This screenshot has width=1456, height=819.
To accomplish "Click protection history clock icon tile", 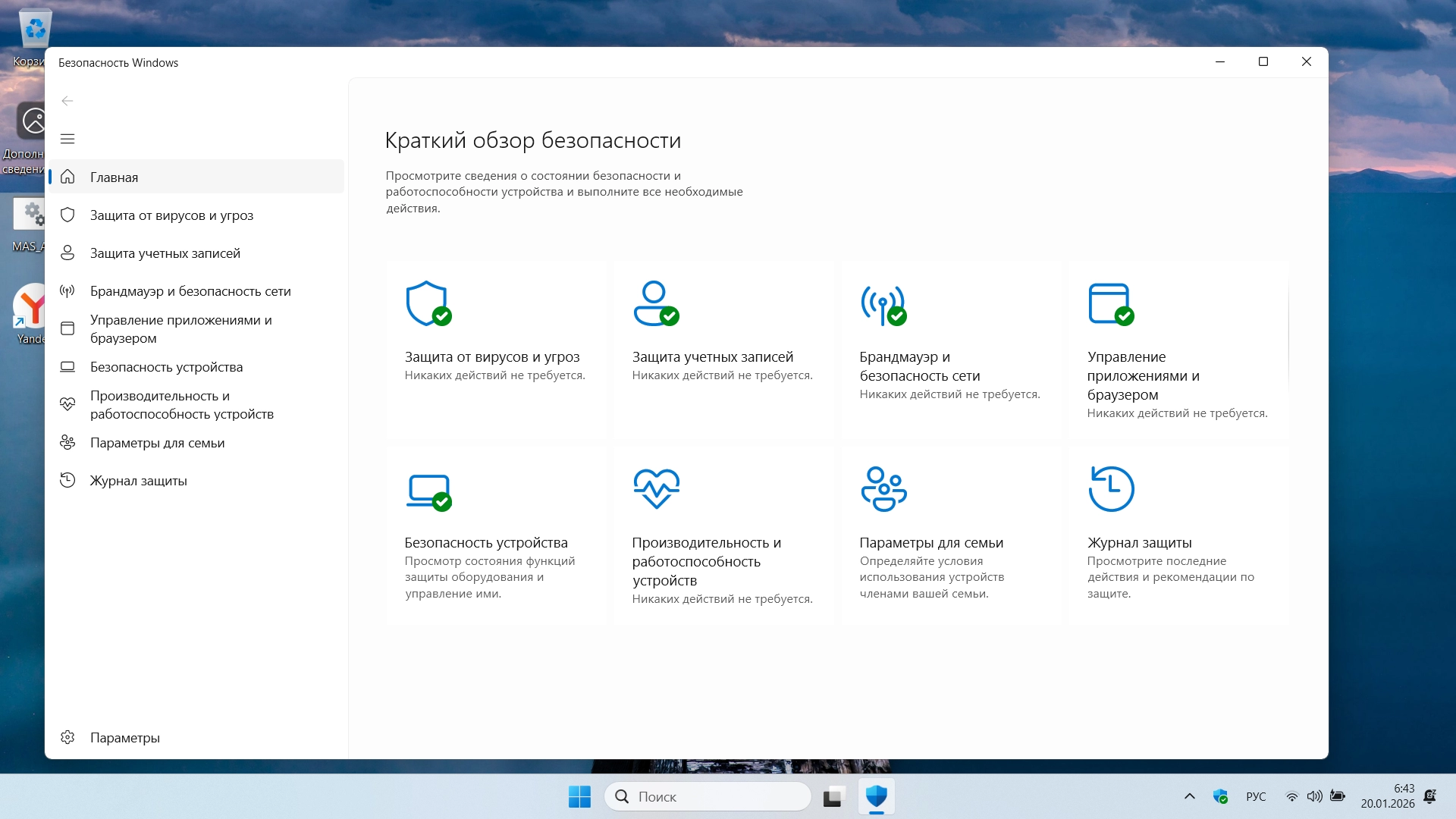I will click(1111, 488).
